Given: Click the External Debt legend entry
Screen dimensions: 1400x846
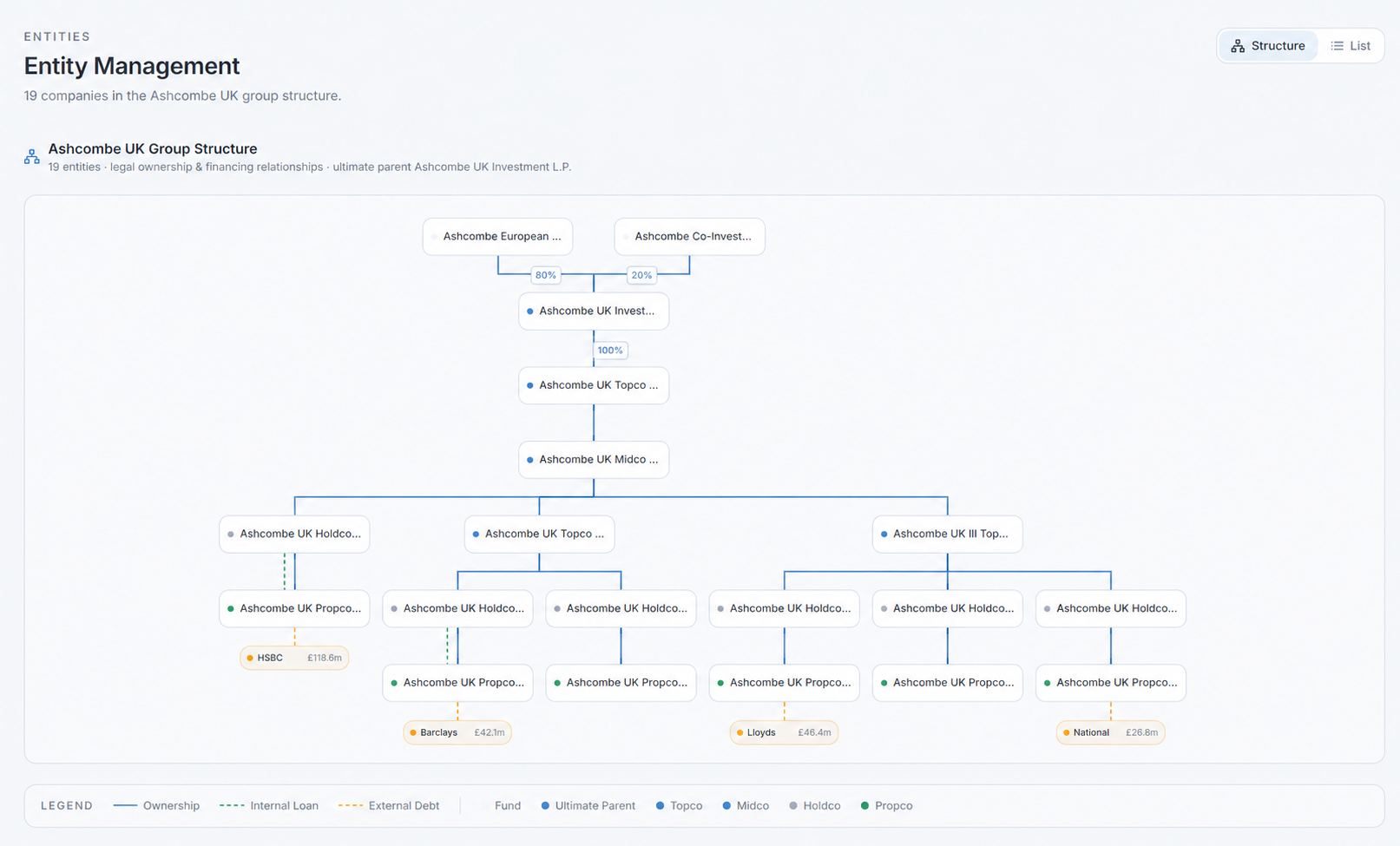Looking at the screenshot, I should (x=389, y=806).
